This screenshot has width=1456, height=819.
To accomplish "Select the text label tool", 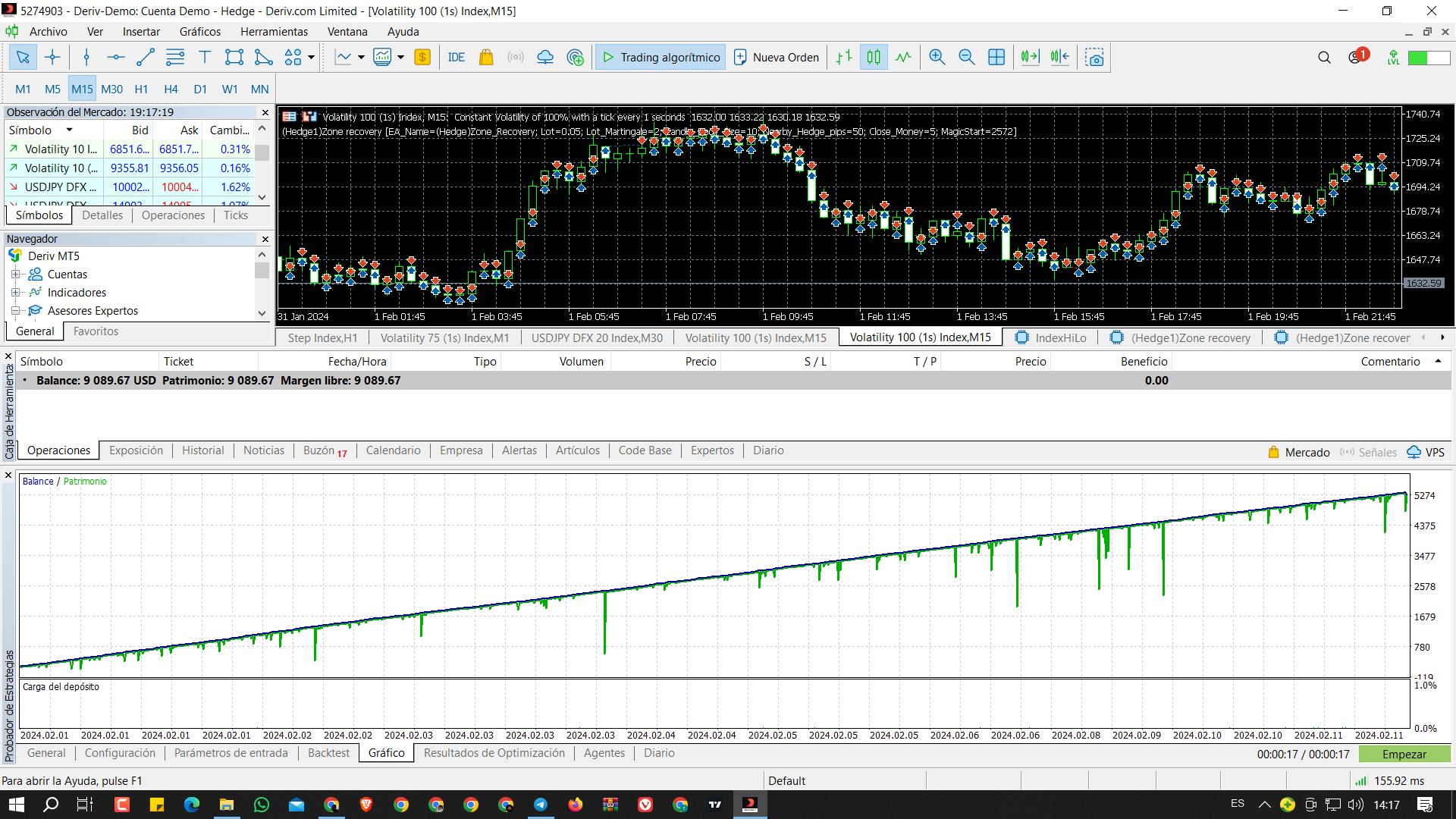I will [x=205, y=58].
